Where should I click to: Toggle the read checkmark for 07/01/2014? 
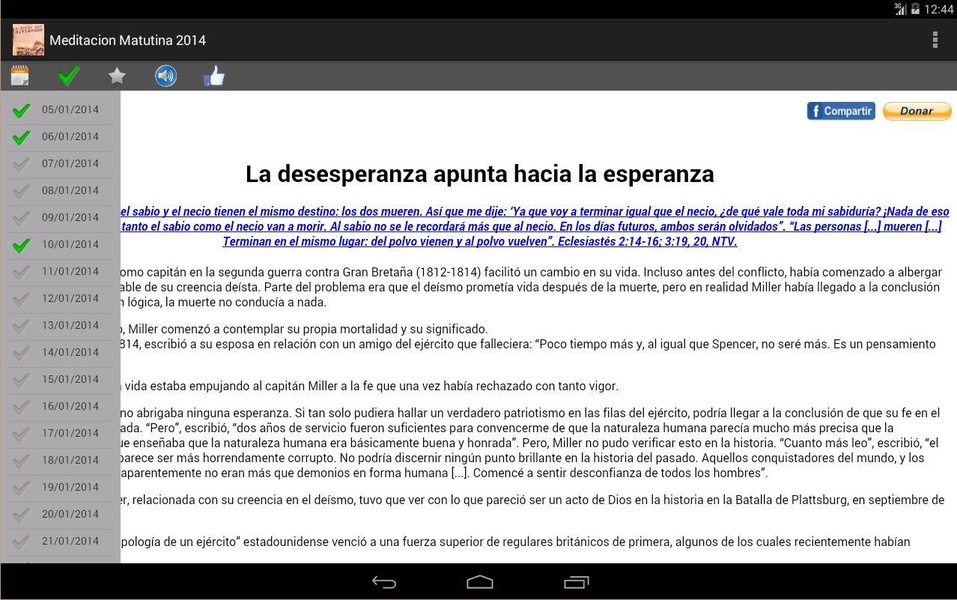[21, 164]
